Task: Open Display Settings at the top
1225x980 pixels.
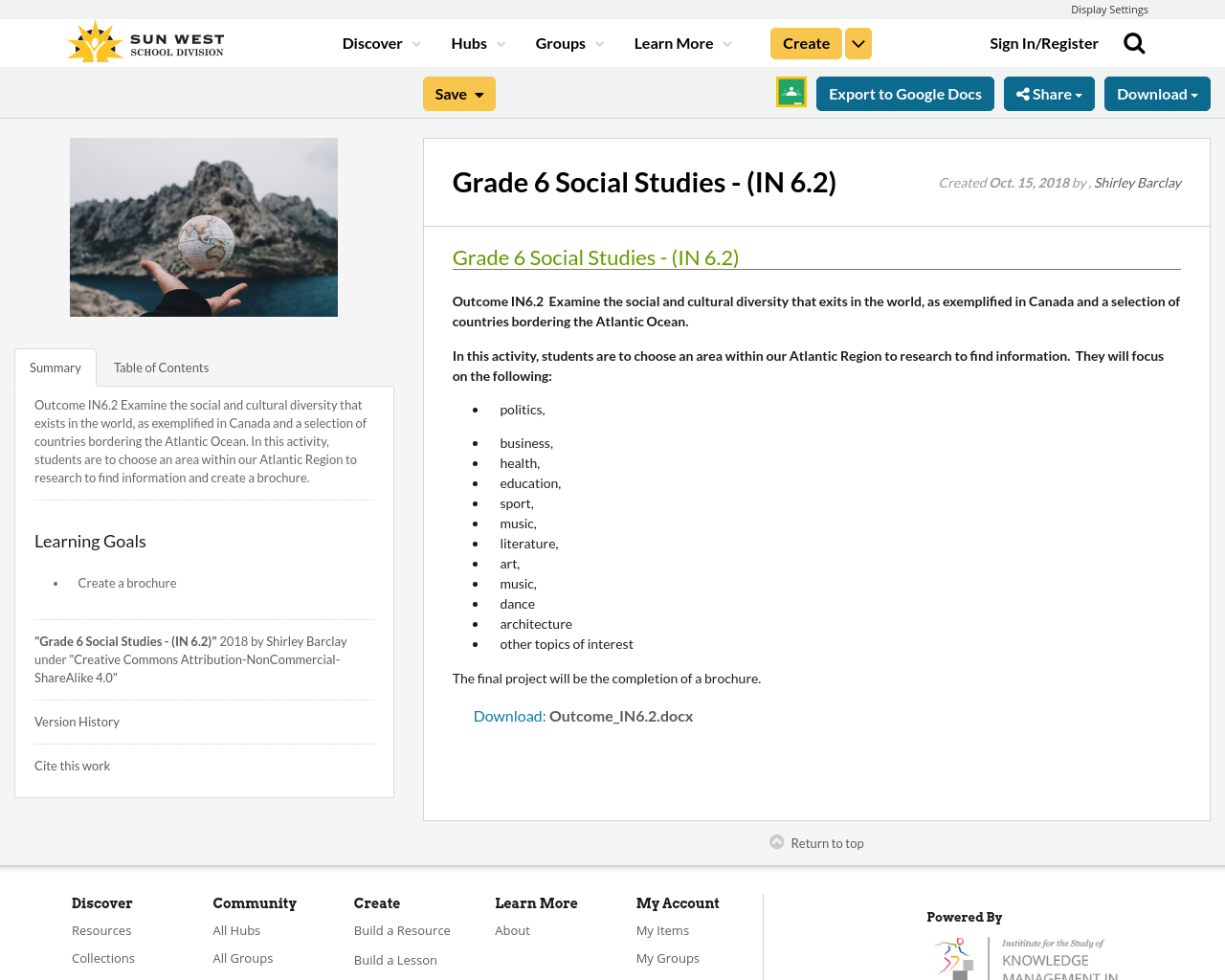Action: pos(1108,10)
